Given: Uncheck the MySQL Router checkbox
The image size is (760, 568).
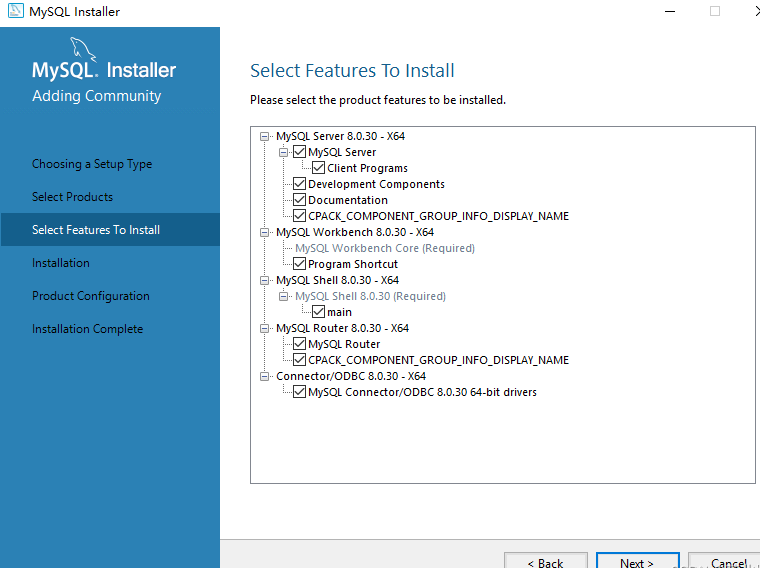Looking at the screenshot, I should coord(299,344).
